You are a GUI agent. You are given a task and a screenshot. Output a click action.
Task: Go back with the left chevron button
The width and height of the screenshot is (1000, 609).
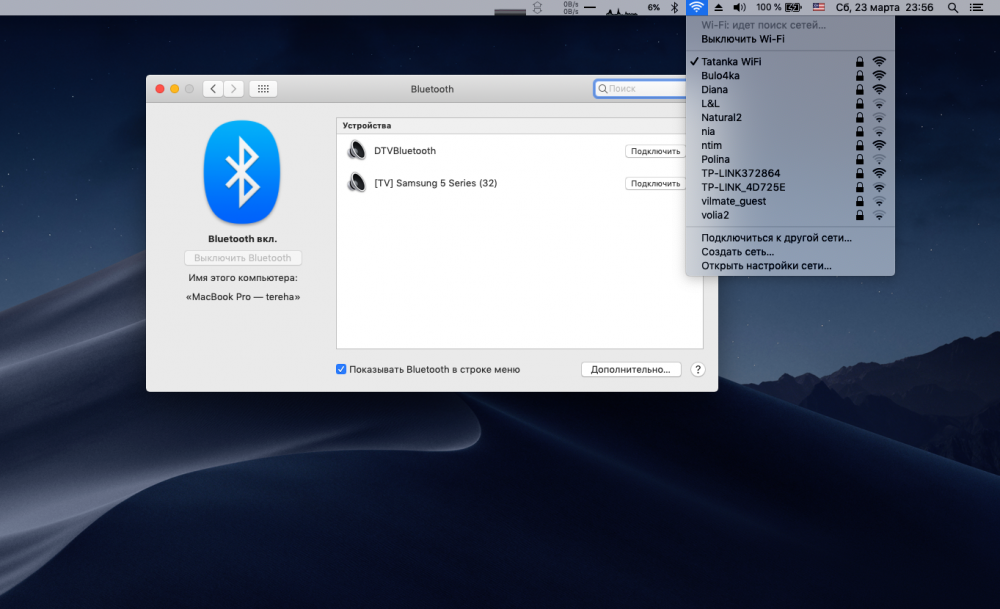(x=213, y=89)
